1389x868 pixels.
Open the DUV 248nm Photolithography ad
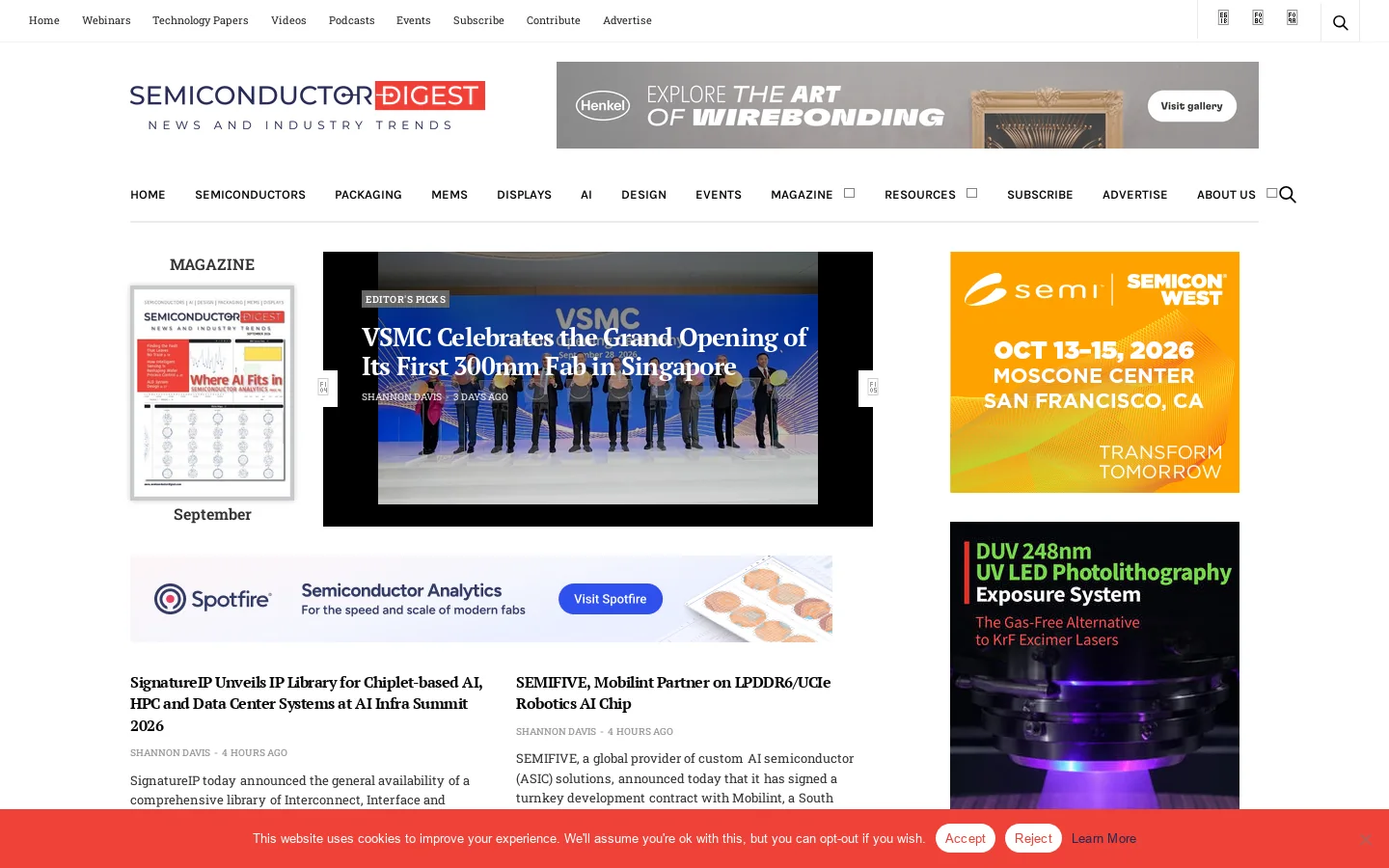pyautogui.click(x=1095, y=665)
